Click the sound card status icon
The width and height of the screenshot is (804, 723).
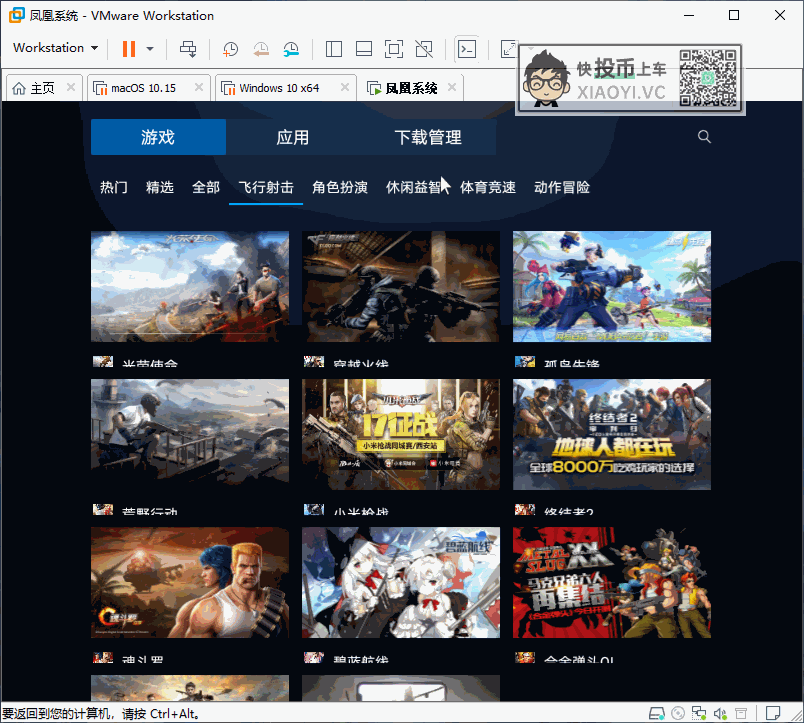(x=720, y=713)
